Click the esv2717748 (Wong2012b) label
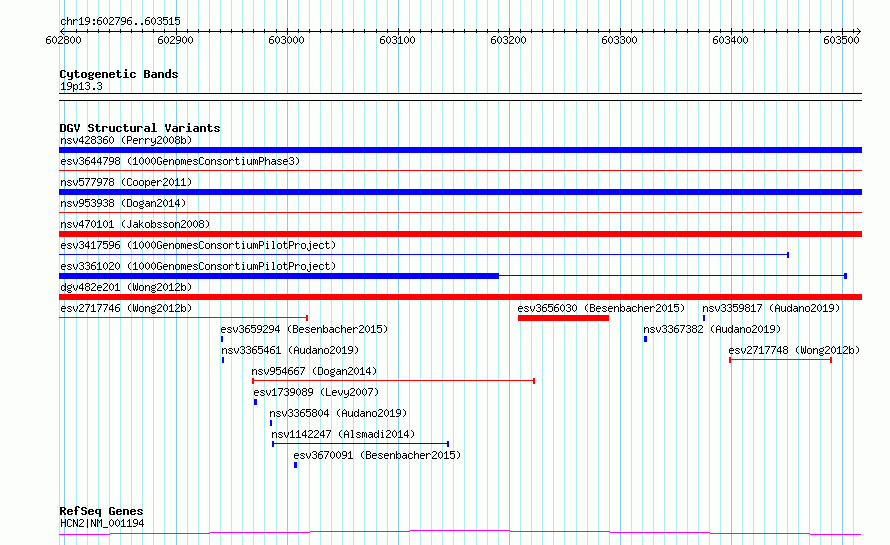The image size is (890, 545). click(x=794, y=350)
